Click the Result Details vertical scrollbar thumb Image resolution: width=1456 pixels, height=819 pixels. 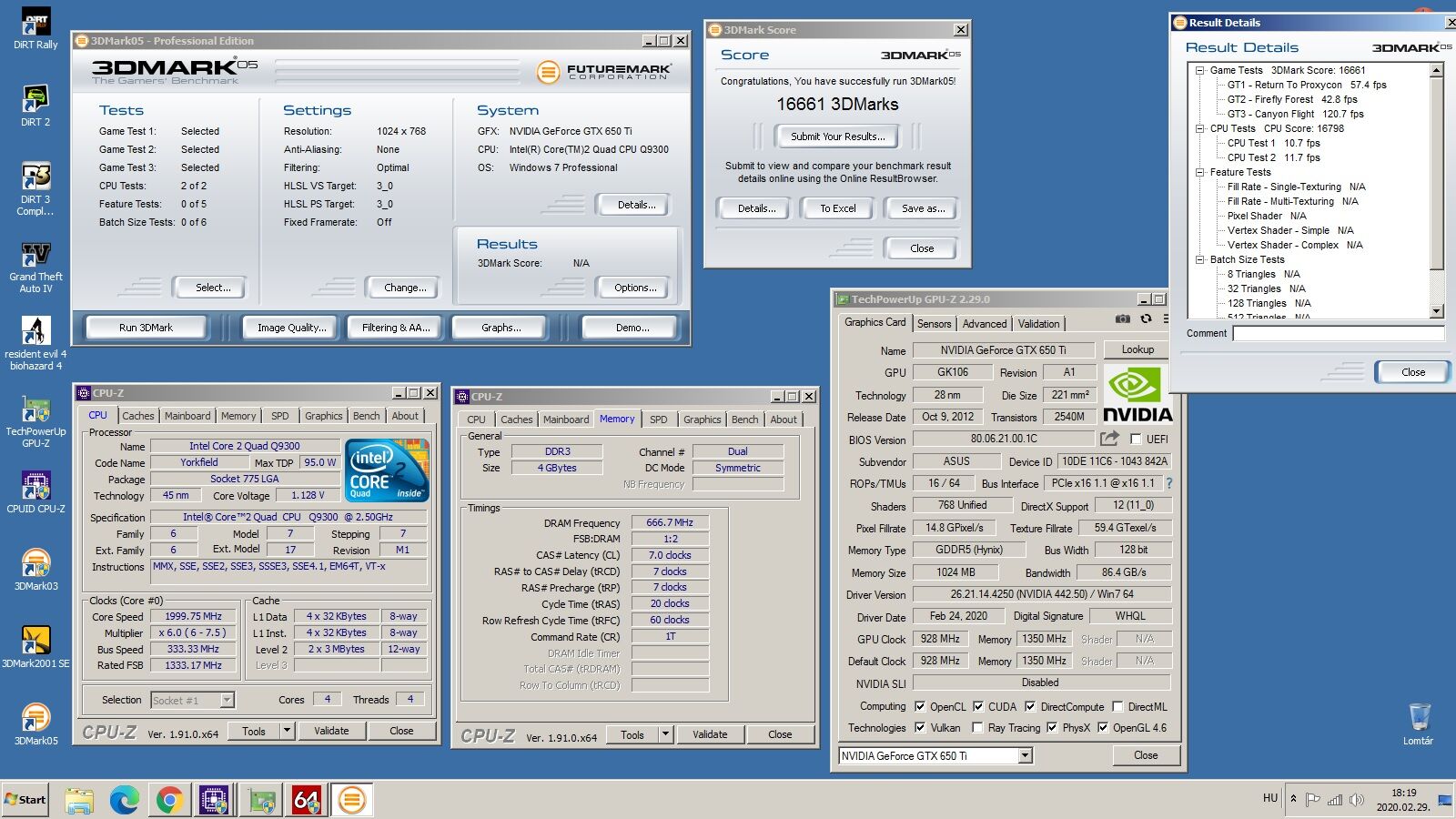1437,173
